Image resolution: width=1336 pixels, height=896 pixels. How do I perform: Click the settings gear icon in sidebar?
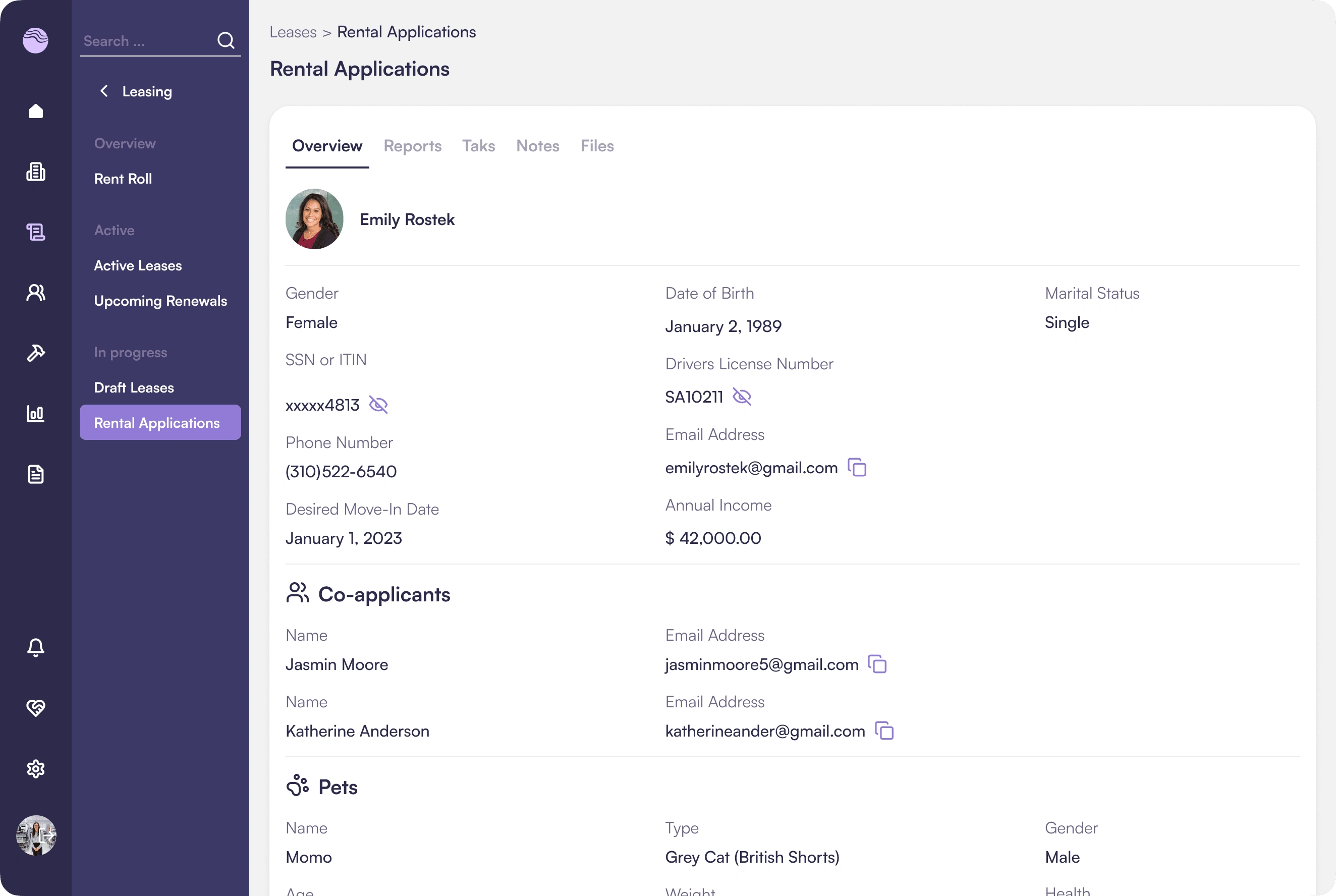point(36,769)
